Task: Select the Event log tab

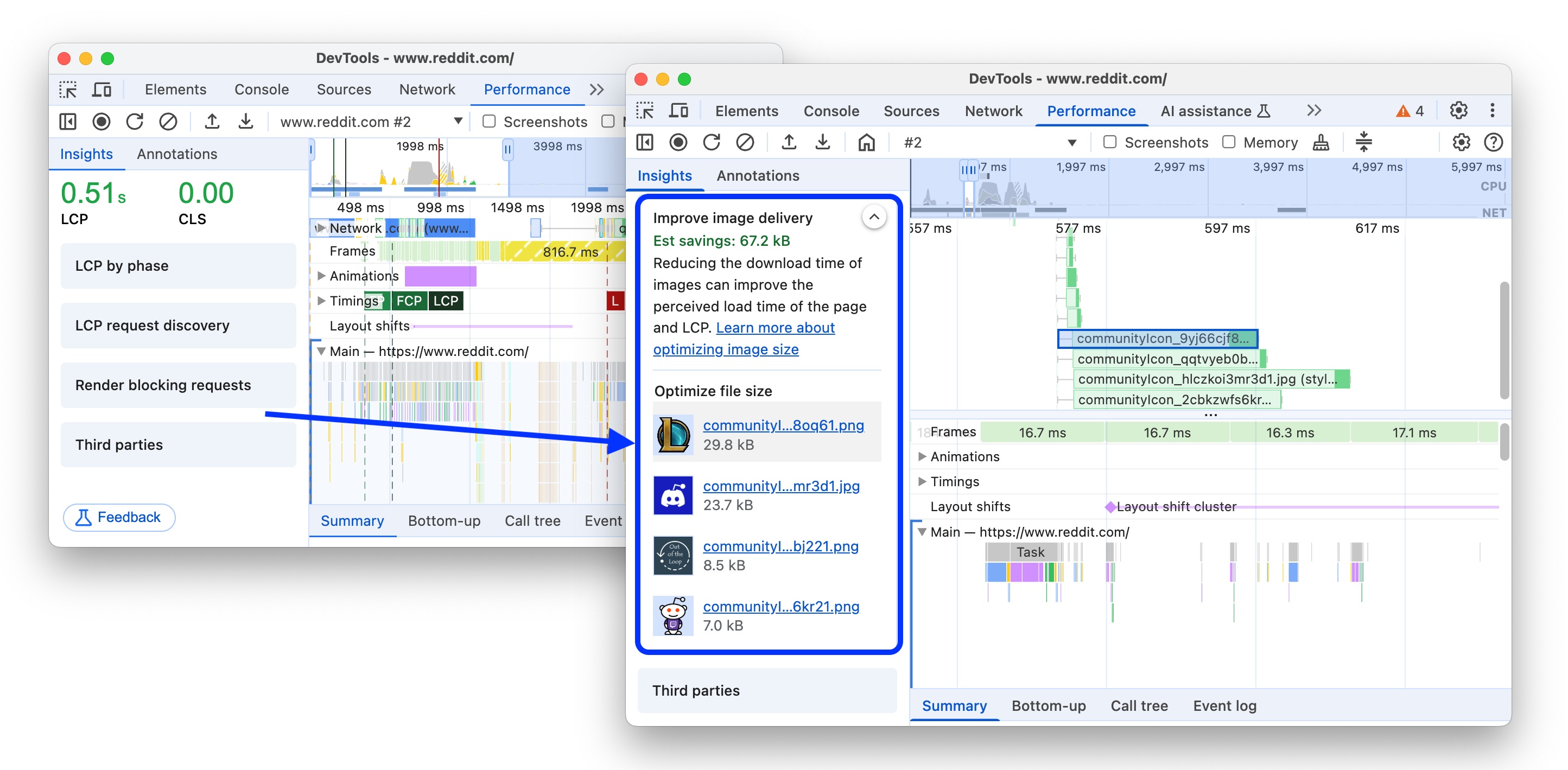Action: click(1253, 706)
